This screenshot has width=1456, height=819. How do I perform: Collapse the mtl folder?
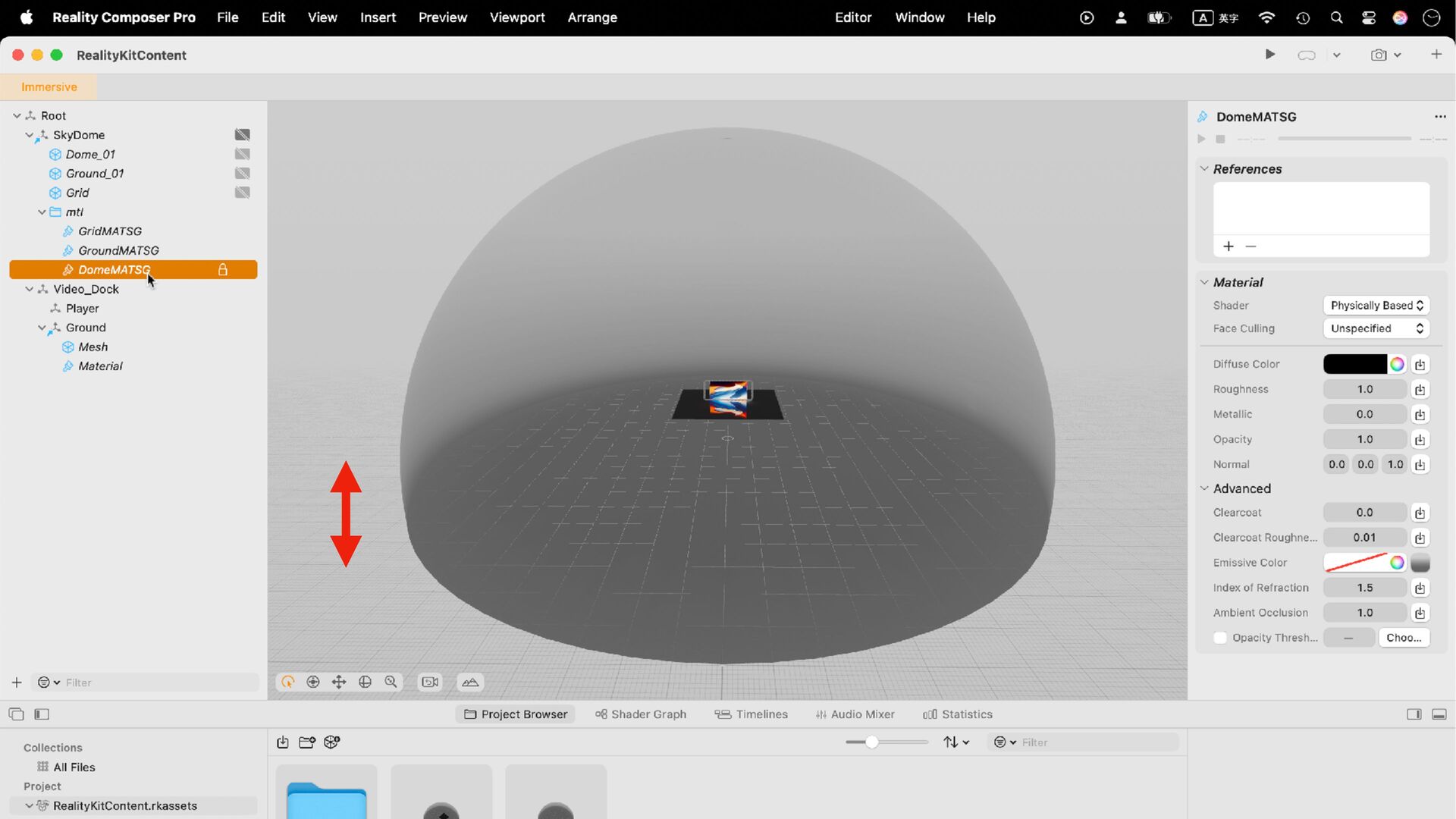tap(42, 212)
